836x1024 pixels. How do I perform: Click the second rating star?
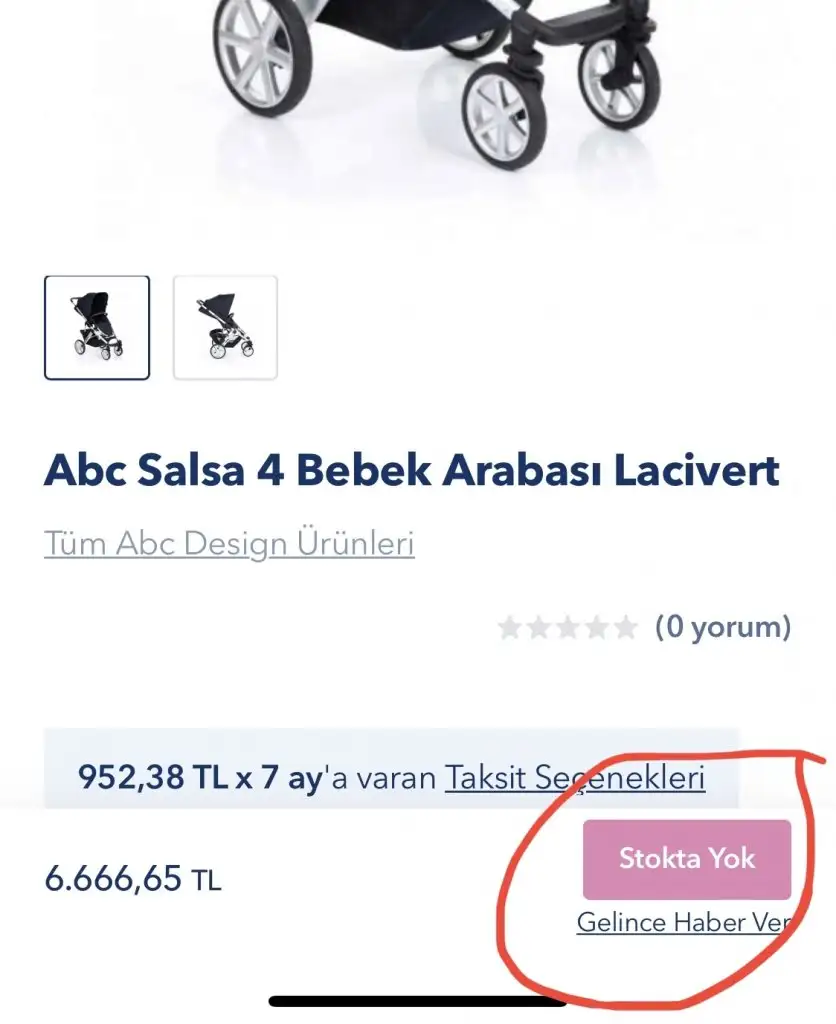click(539, 628)
